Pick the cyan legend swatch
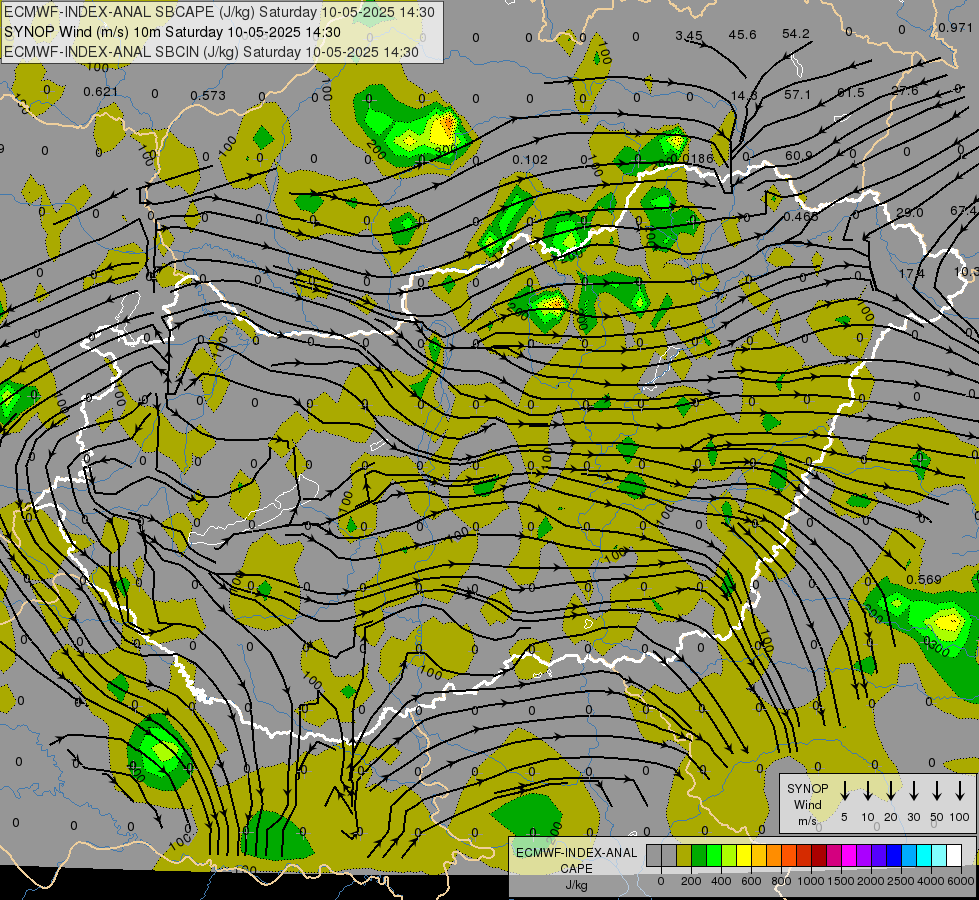The height and width of the screenshot is (900, 979). (x=925, y=855)
